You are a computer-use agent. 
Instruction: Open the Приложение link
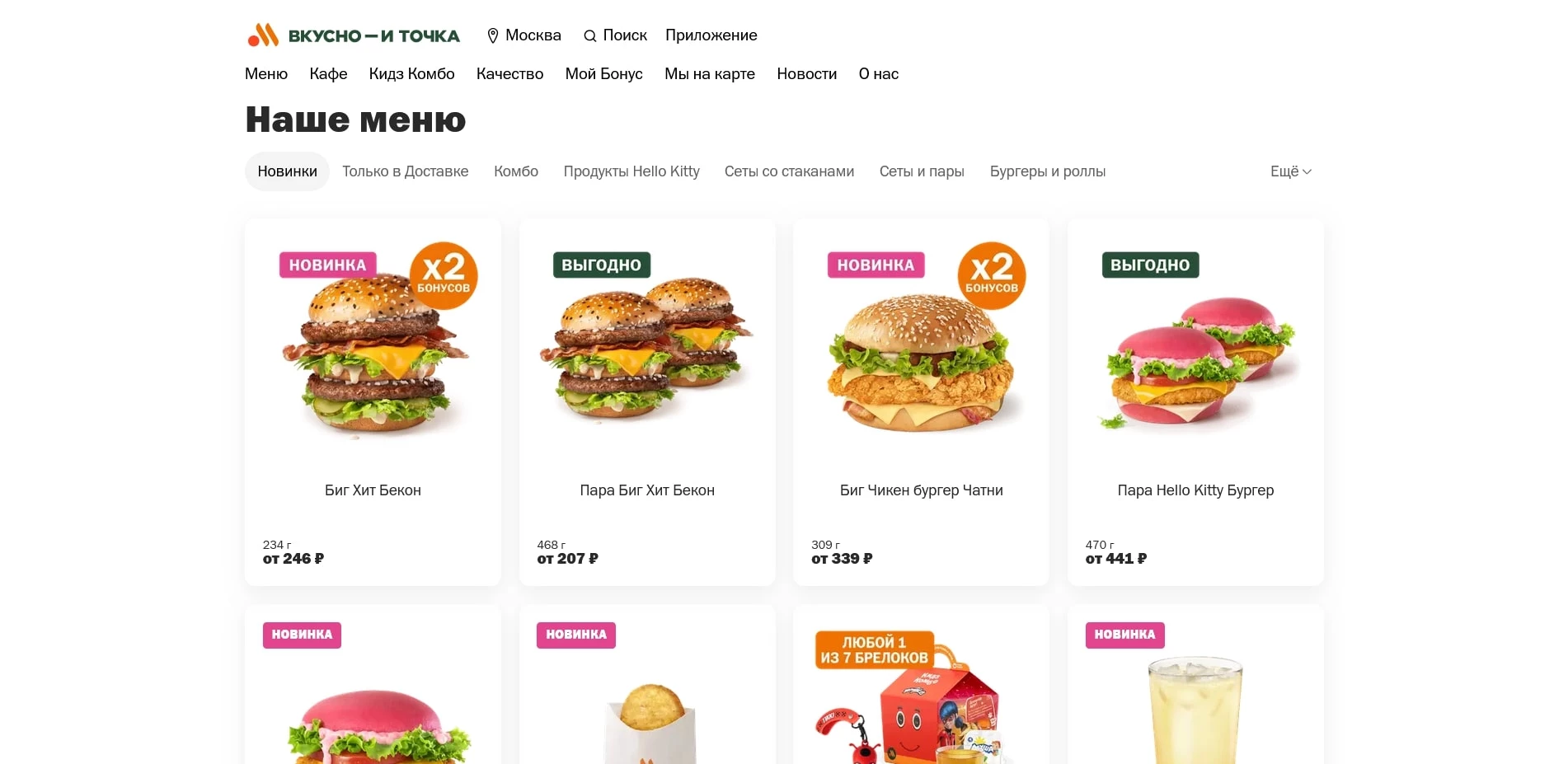[x=711, y=35]
